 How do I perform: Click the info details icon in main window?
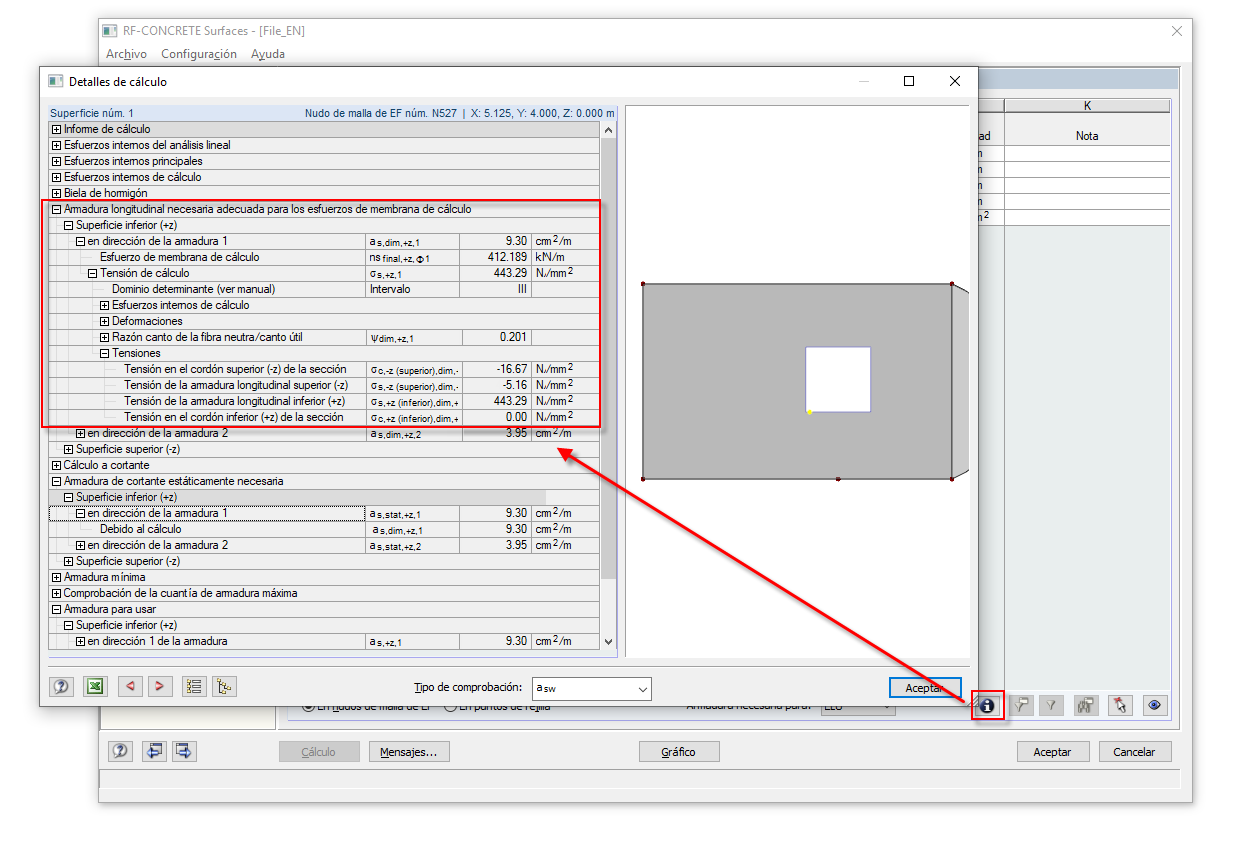pos(988,705)
